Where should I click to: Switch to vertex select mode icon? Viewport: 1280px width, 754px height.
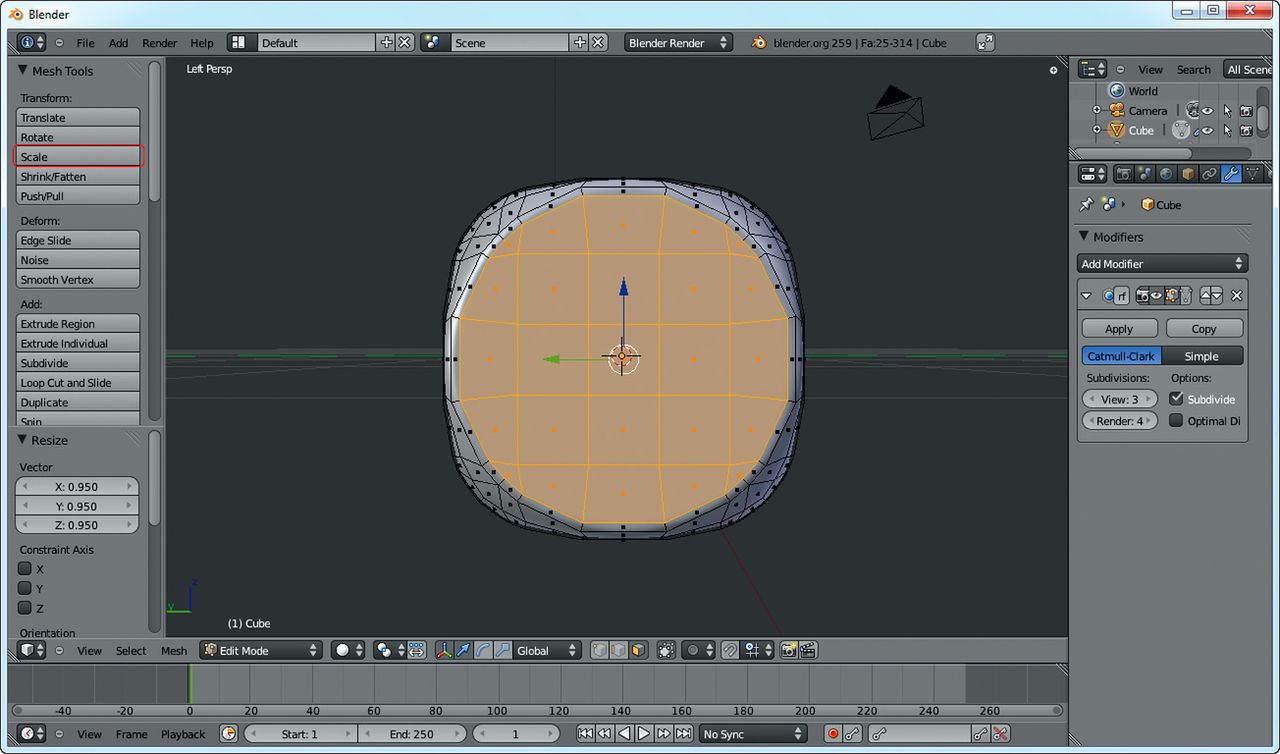(599, 650)
